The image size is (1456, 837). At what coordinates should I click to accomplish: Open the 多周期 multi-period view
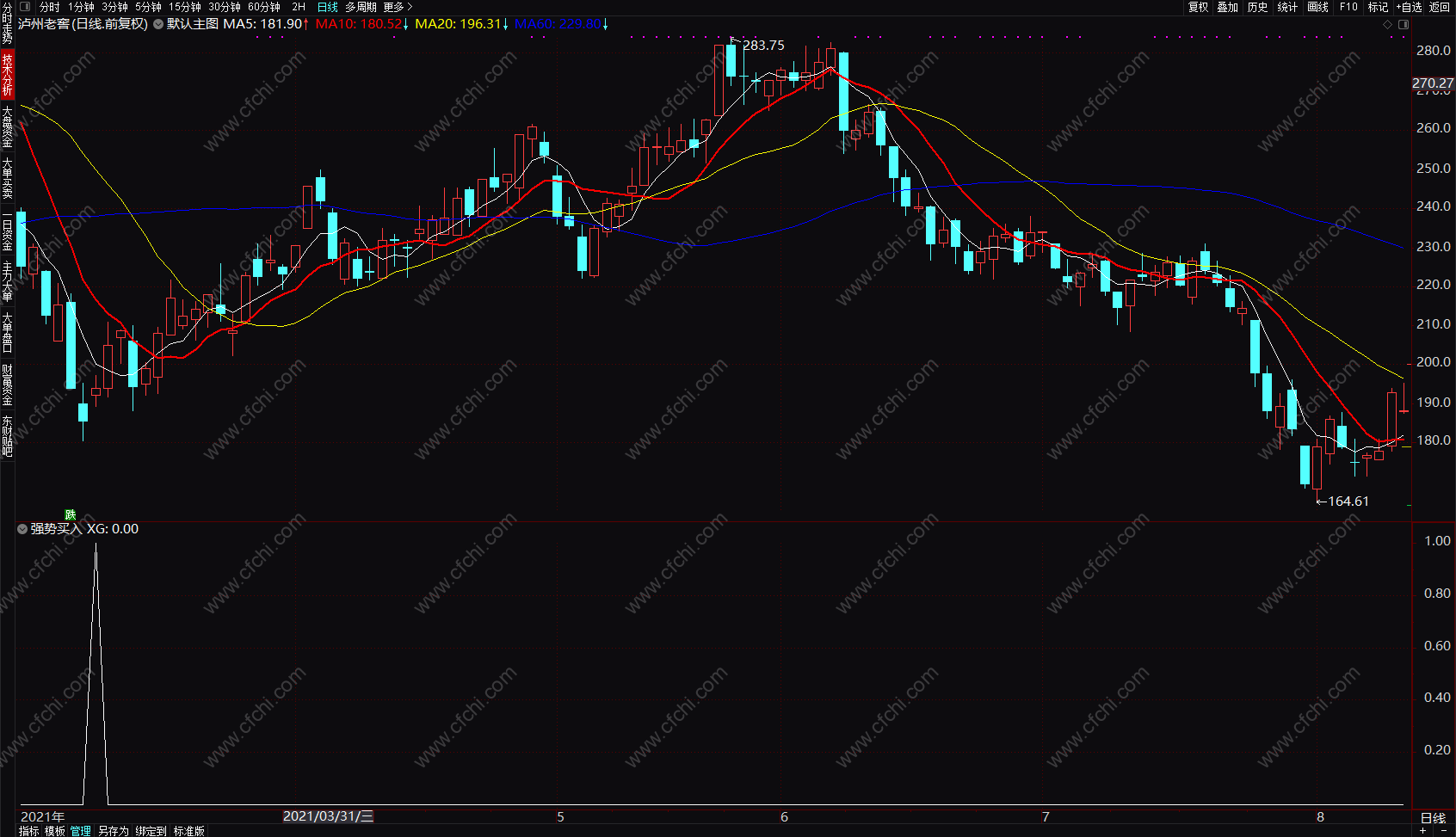coord(361,7)
